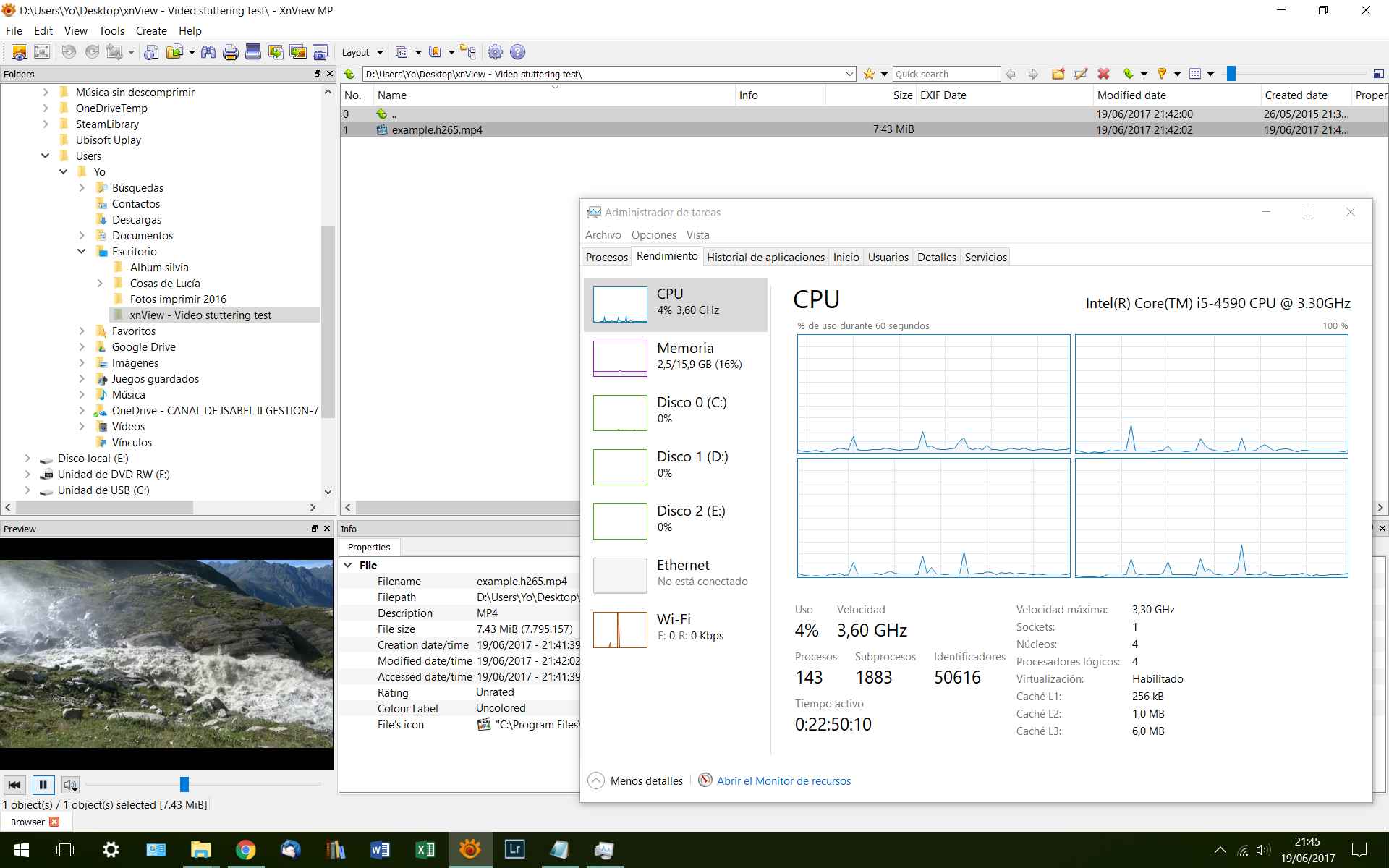
Task: Click the Quick search input field
Action: click(x=946, y=74)
